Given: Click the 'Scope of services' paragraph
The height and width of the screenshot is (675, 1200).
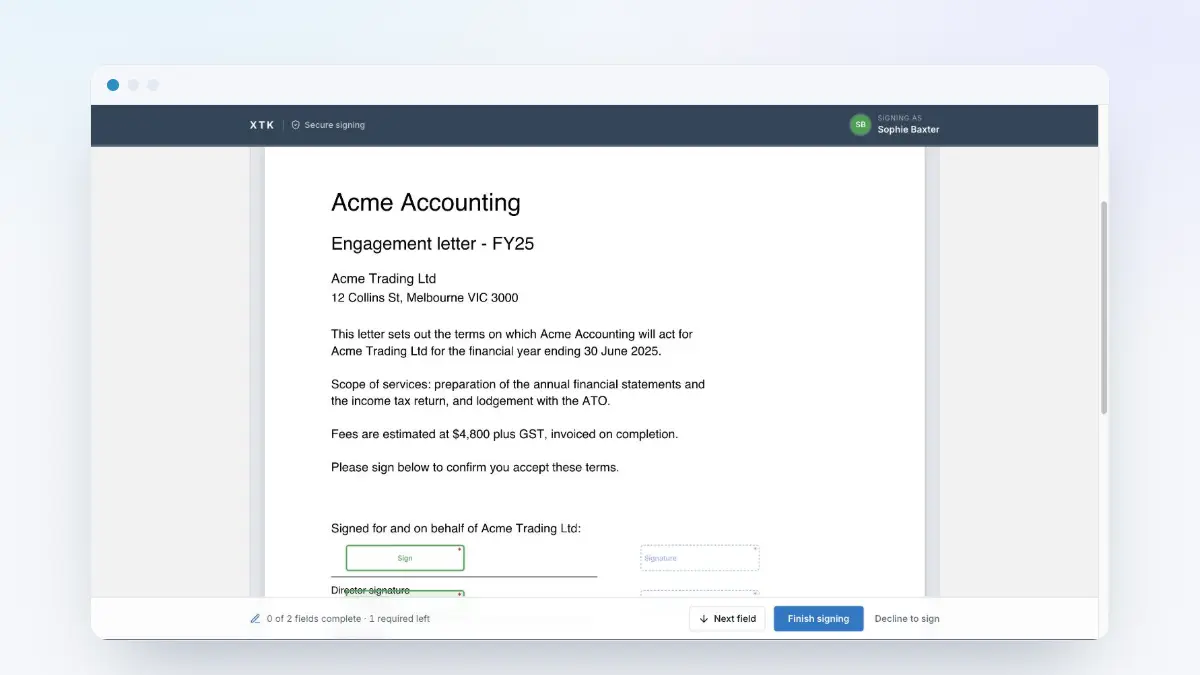Looking at the screenshot, I should point(518,393).
